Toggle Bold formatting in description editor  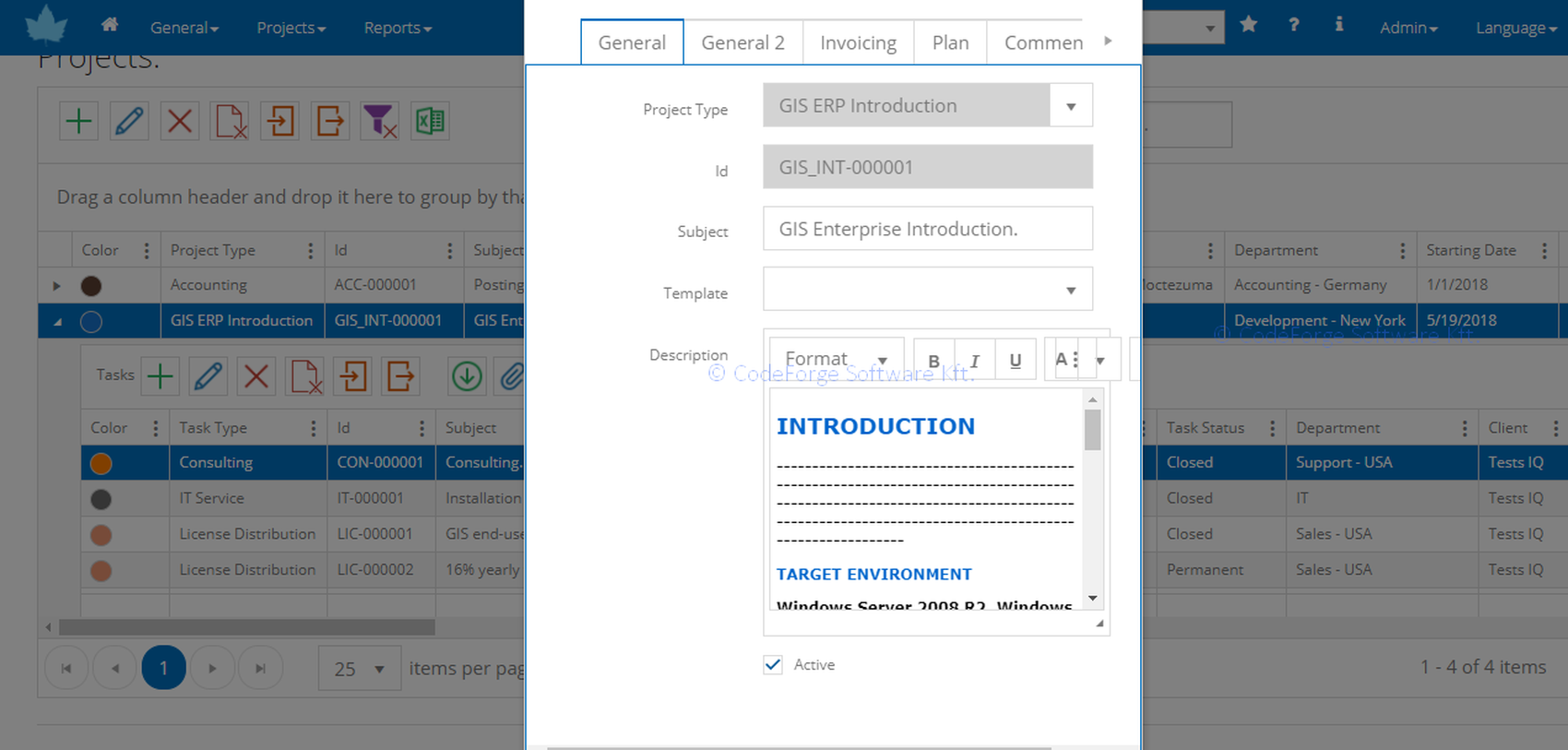933,361
